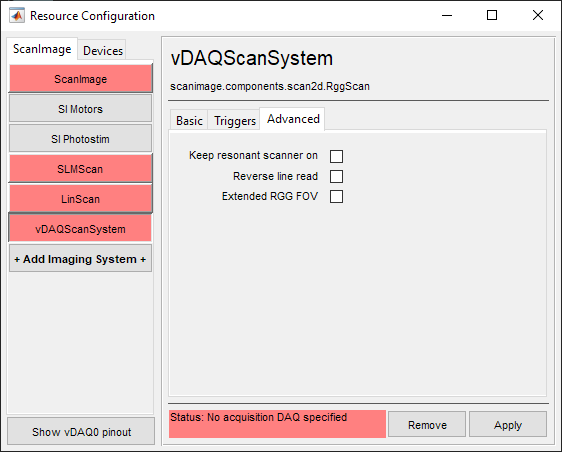The image size is (562, 452).
Task: Open SI Photostim configuration
Action: [81, 139]
